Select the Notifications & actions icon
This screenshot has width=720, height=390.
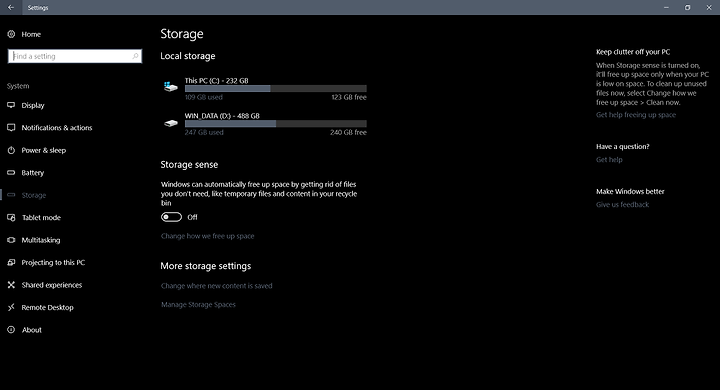point(11,128)
